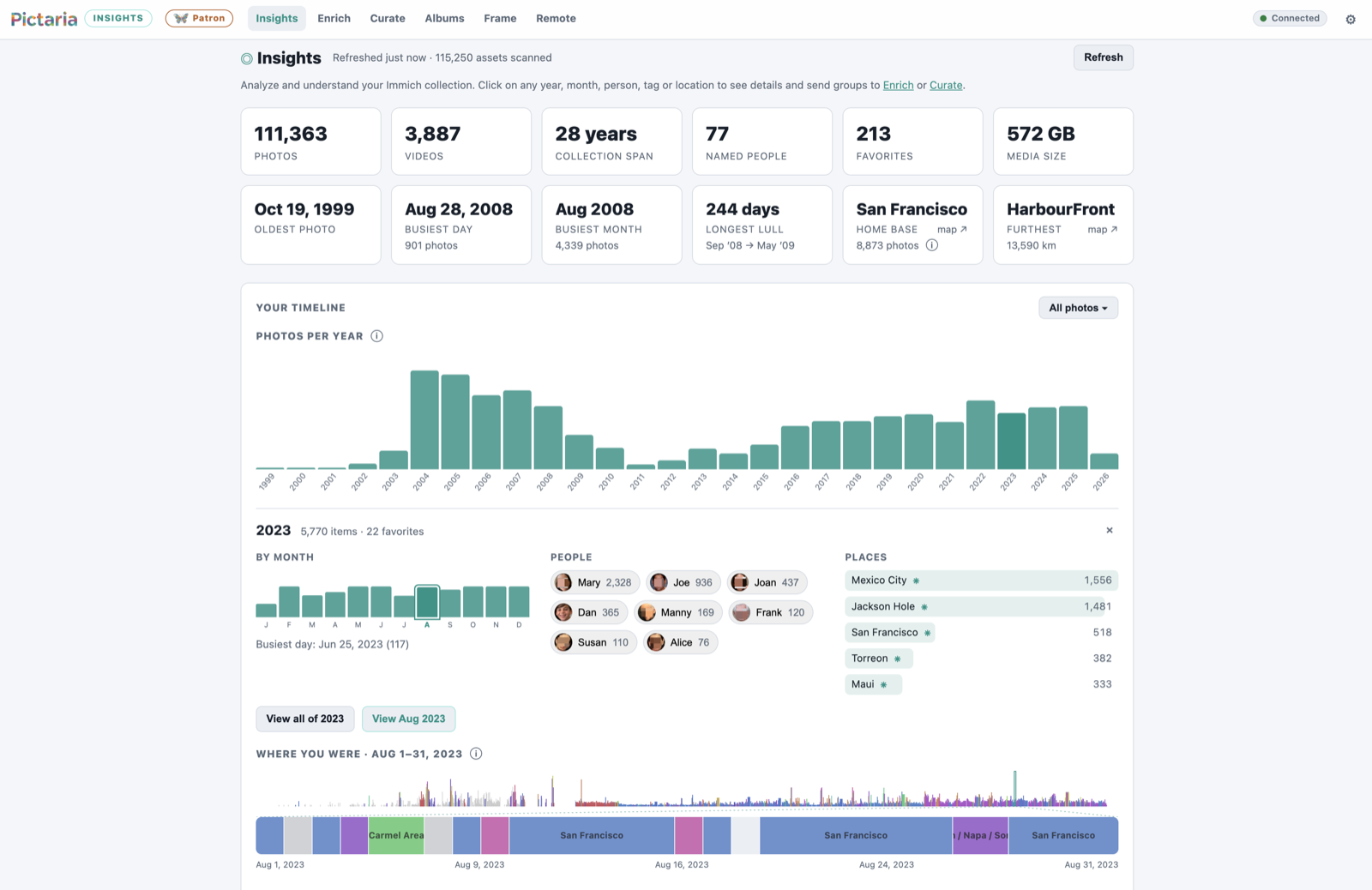
Task: Click the Jackson Hole asterisk marker
Action: pos(924,607)
